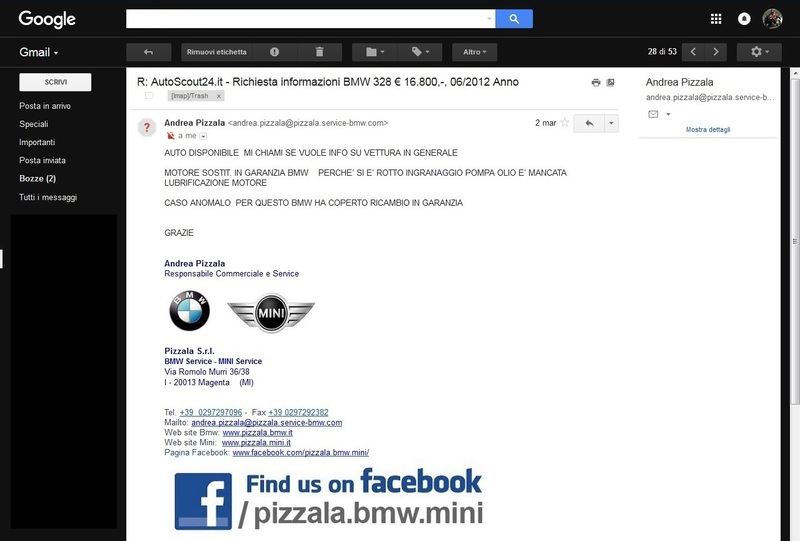Screen dimensions: 800x541
Task: Click the blue search magnifier button
Action: tap(514, 19)
